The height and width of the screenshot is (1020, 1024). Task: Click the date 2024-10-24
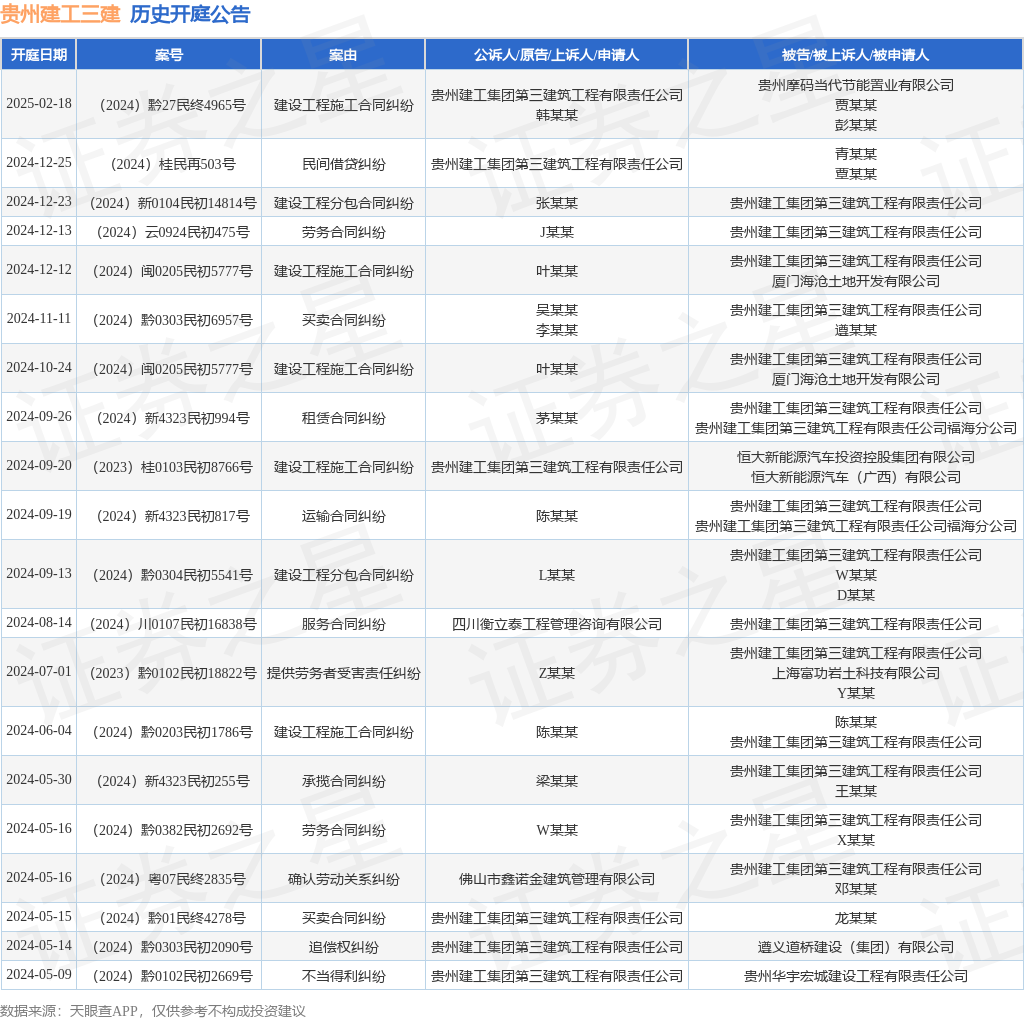[x=39, y=368]
